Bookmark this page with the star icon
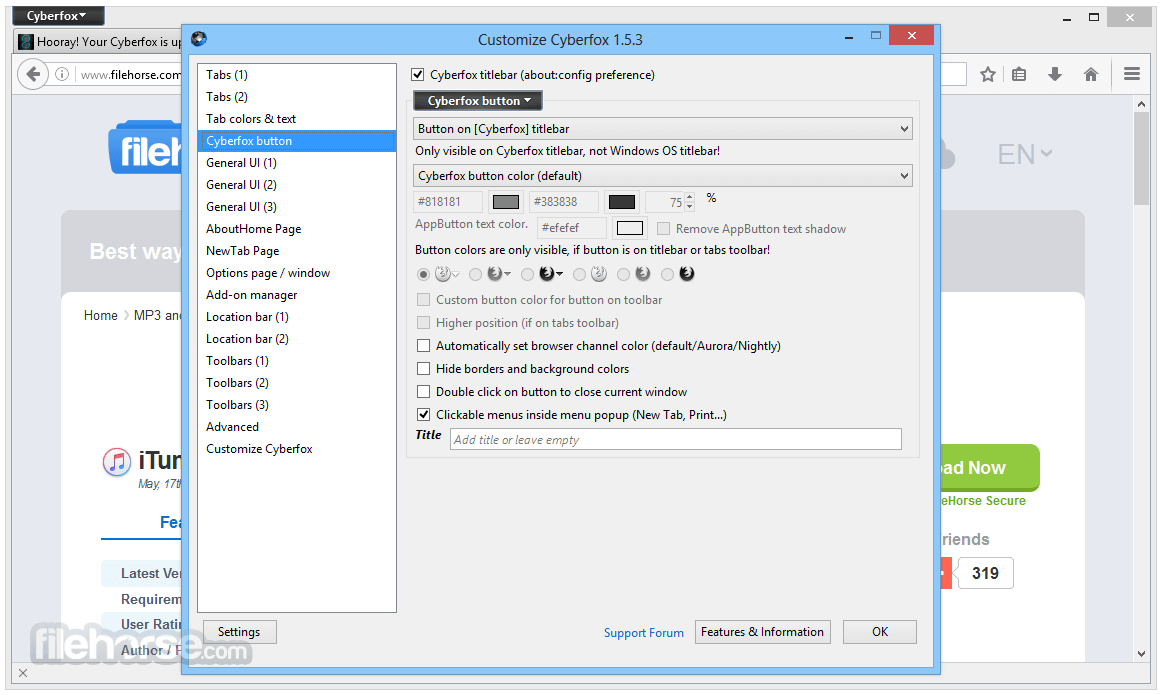This screenshot has height=695, width=1162. click(x=987, y=74)
